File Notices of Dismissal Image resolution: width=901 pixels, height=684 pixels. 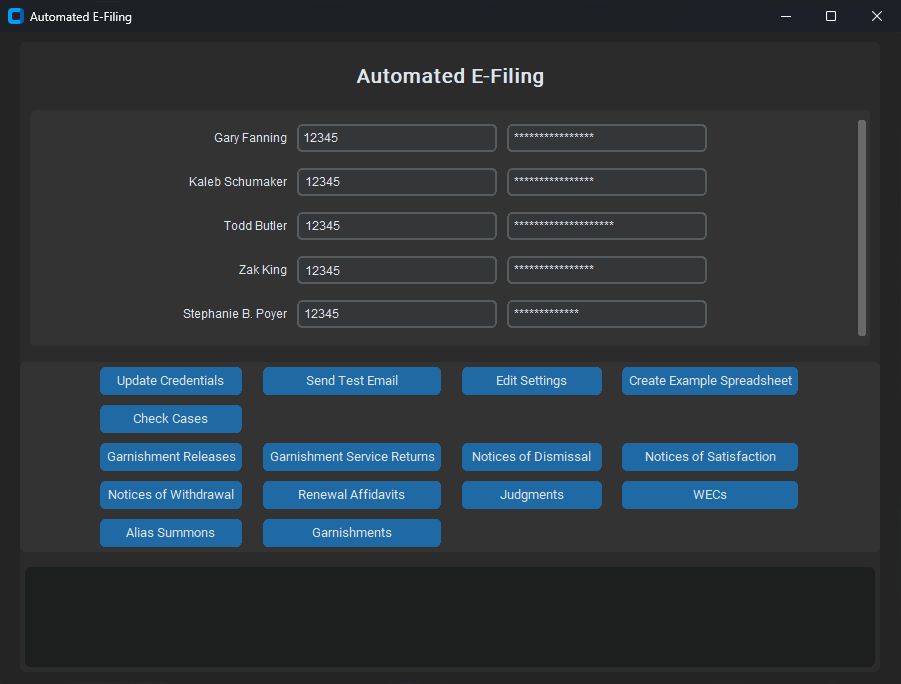[x=531, y=457]
